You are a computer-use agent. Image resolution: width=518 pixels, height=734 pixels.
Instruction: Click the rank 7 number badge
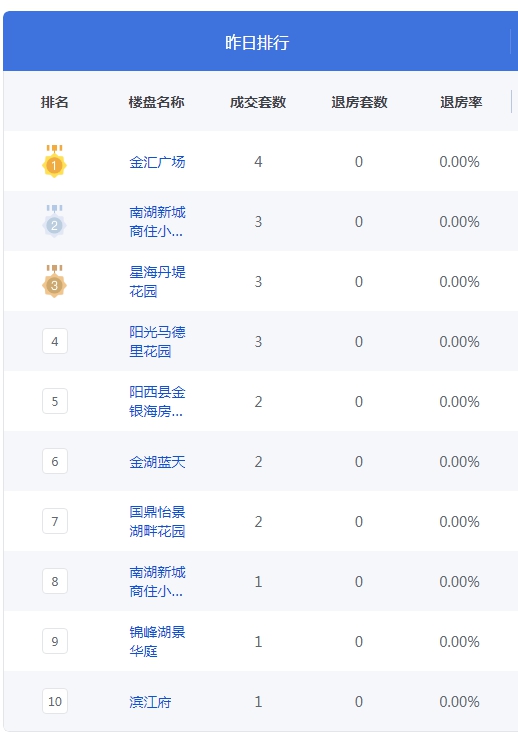[55, 521]
